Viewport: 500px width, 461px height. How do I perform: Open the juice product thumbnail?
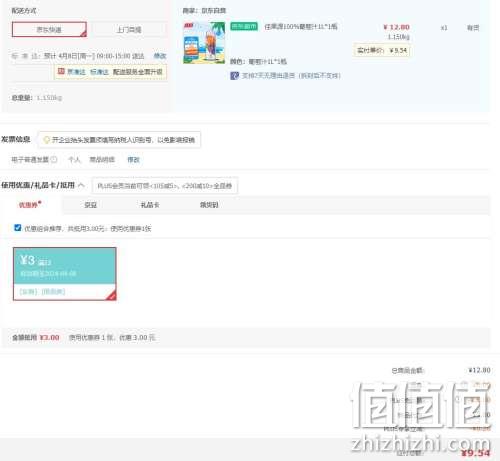click(204, 43)
